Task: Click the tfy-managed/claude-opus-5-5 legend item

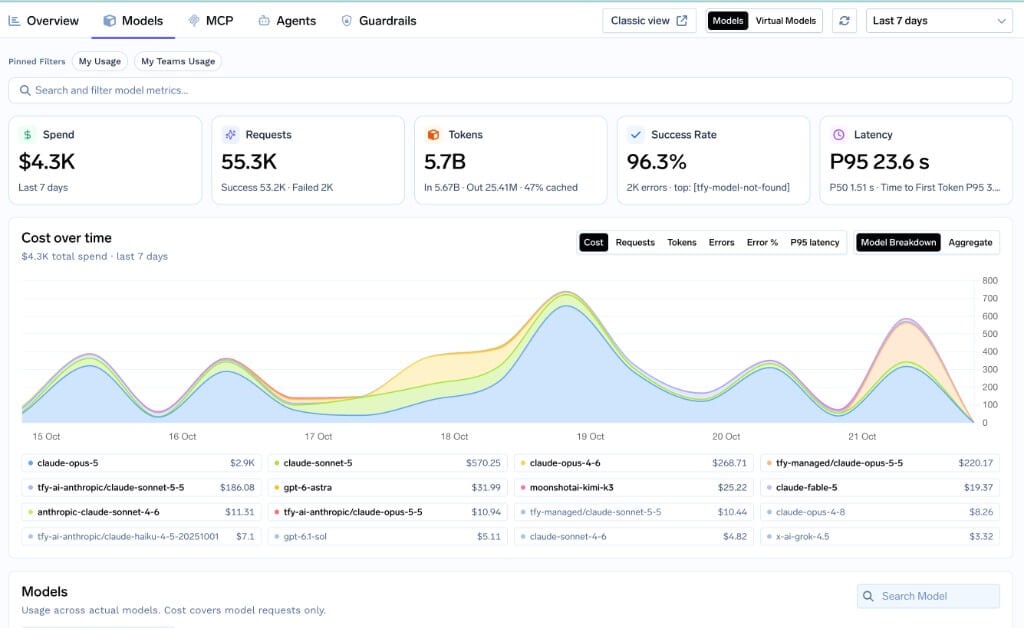Action: tap(880, 463)
